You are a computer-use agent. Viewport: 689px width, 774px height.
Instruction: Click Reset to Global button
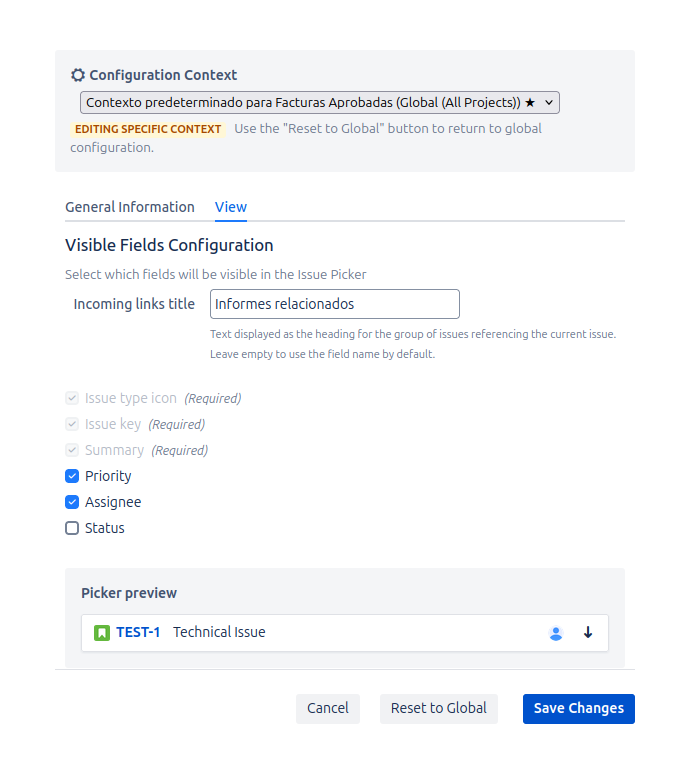[438, 708]
